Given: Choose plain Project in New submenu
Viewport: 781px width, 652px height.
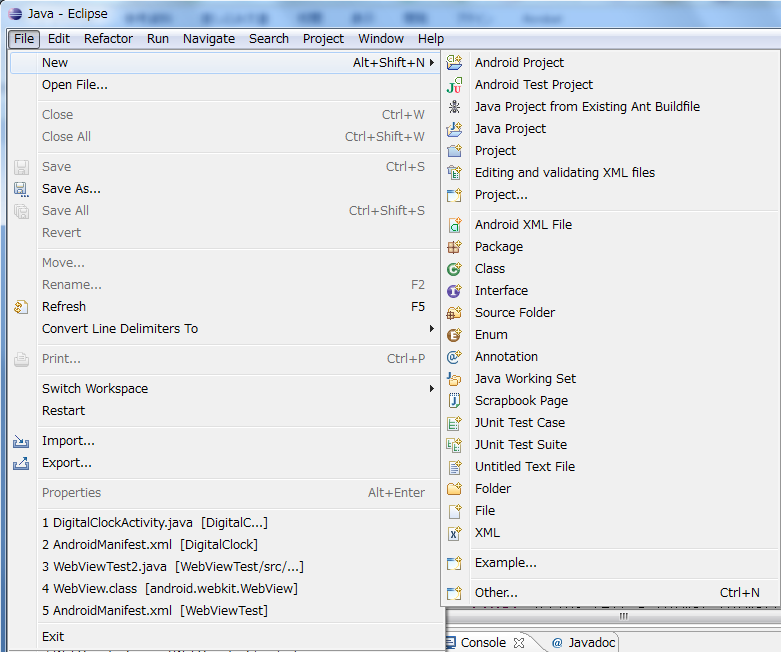Looking at the screenshot, I should point(611,151).
